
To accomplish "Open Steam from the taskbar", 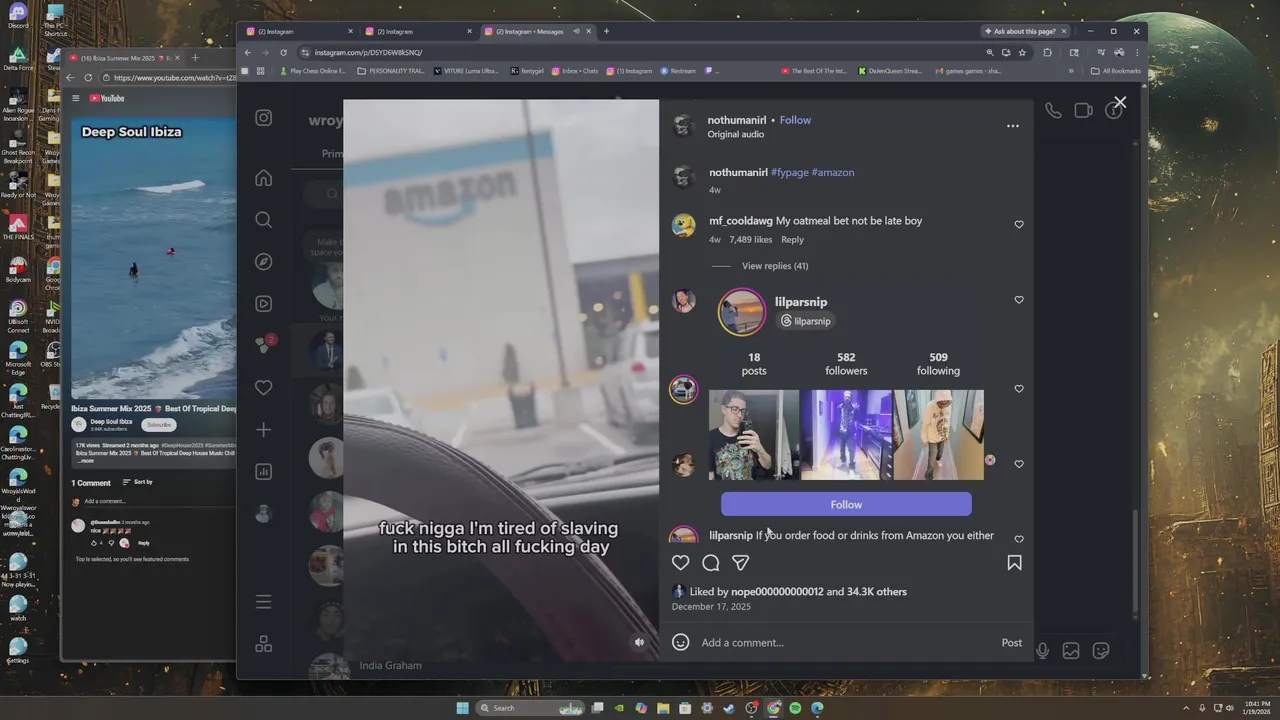I will [x=729, y=708].
